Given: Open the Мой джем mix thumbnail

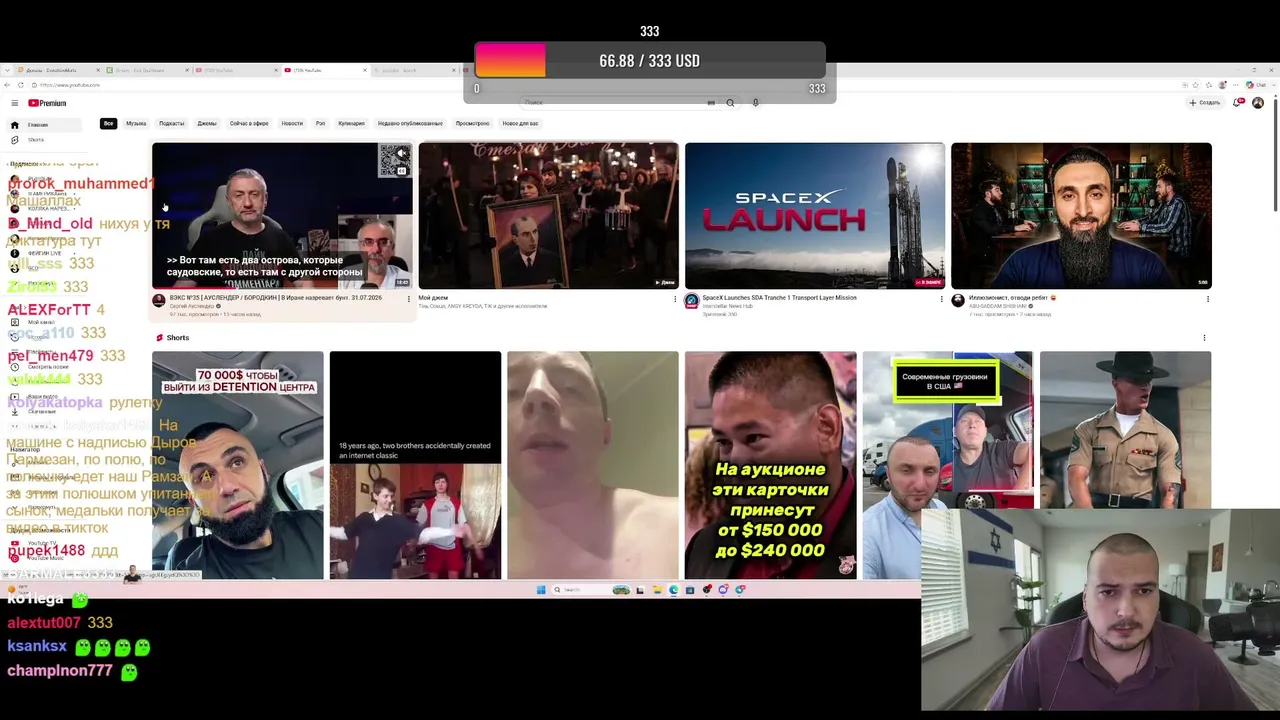Looking at the screenshot, I should click(548, 216).
